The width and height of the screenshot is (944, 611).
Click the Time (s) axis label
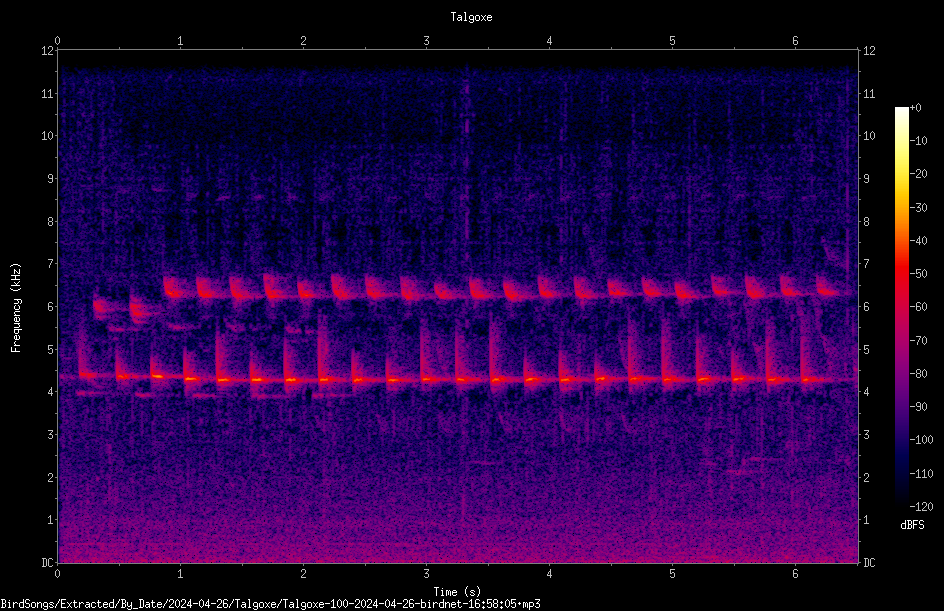point(457,592)
